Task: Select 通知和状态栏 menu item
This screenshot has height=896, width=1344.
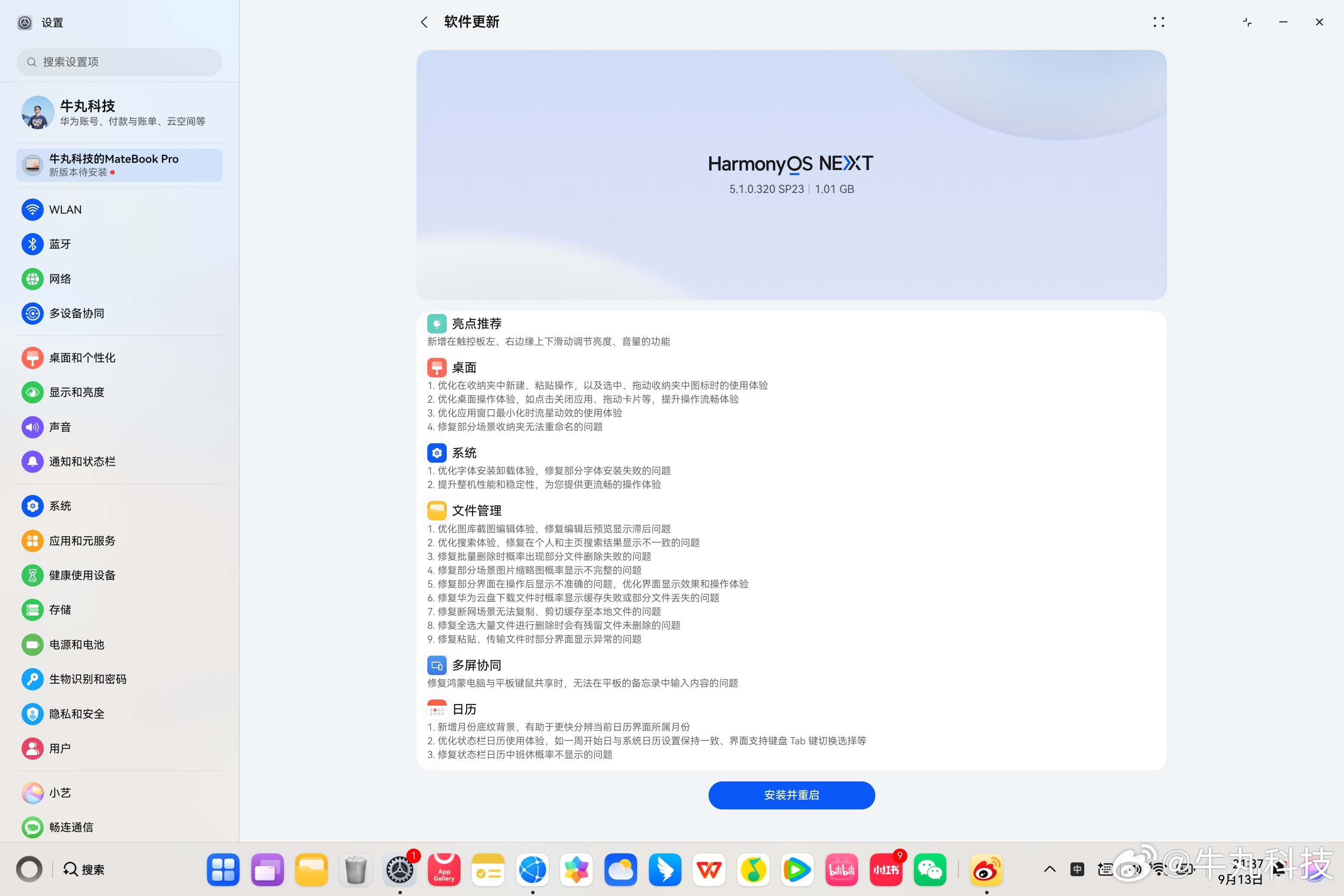Action: [119, 461]
